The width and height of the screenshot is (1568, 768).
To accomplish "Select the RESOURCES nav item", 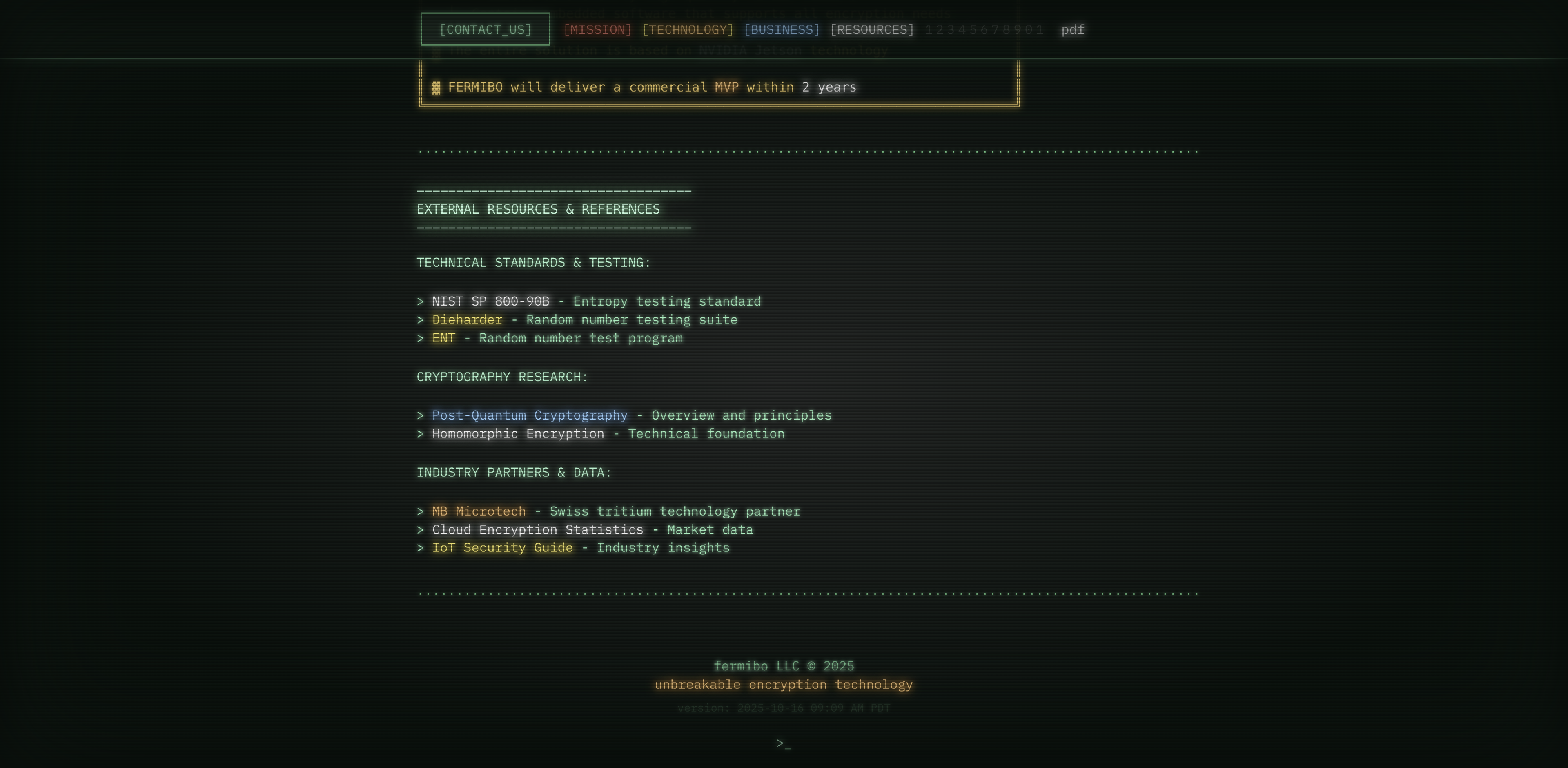I will 872,29.
